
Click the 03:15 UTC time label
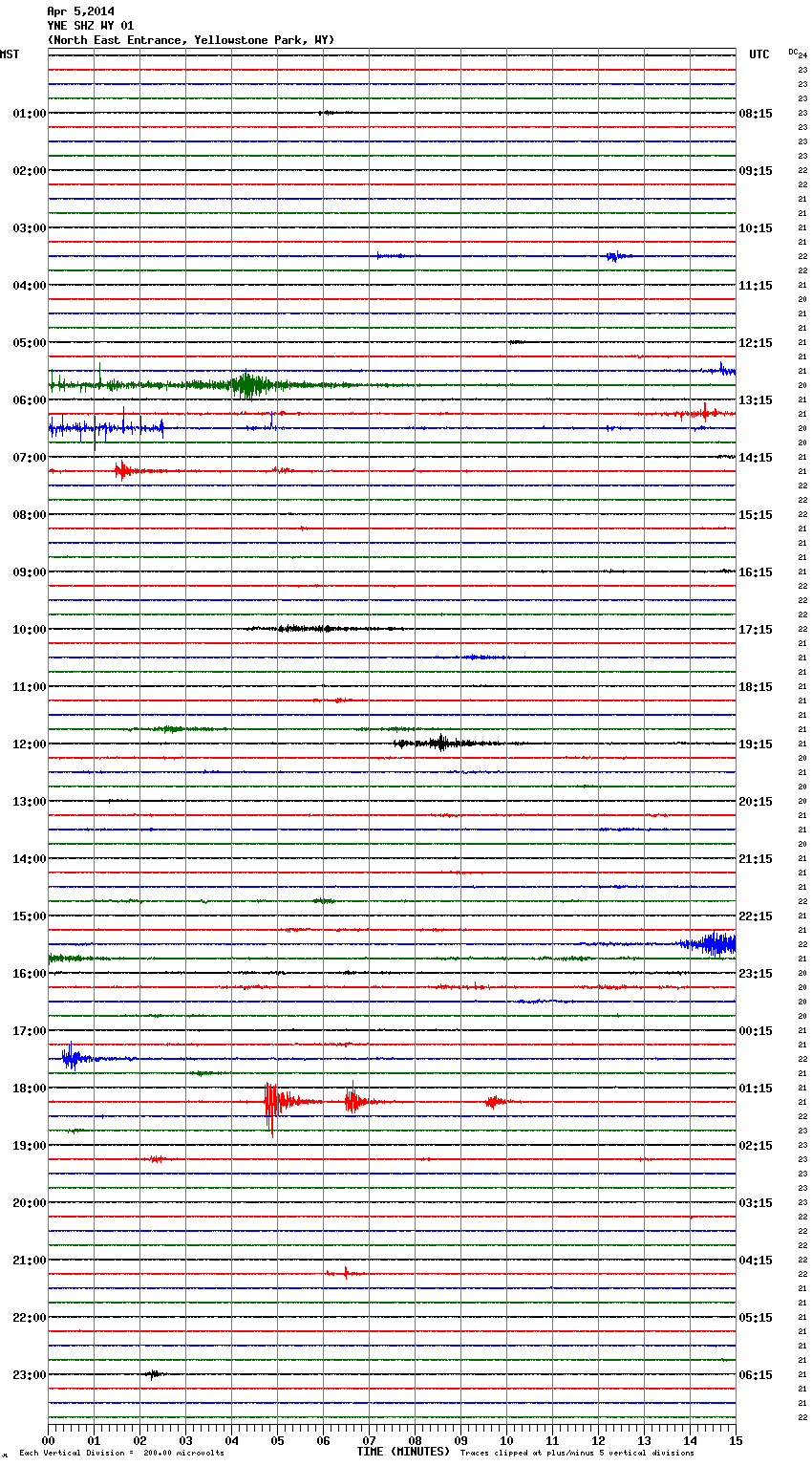coord(756,1203)
